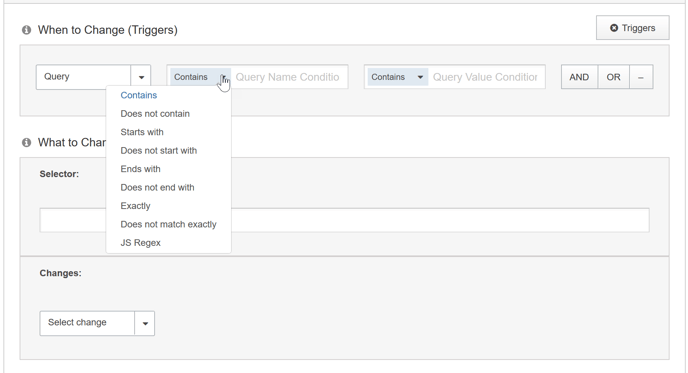The height and width of the screenshot is (373, 688).
Task: Select Does not match exactly option
Action: (x=168, y=224)
